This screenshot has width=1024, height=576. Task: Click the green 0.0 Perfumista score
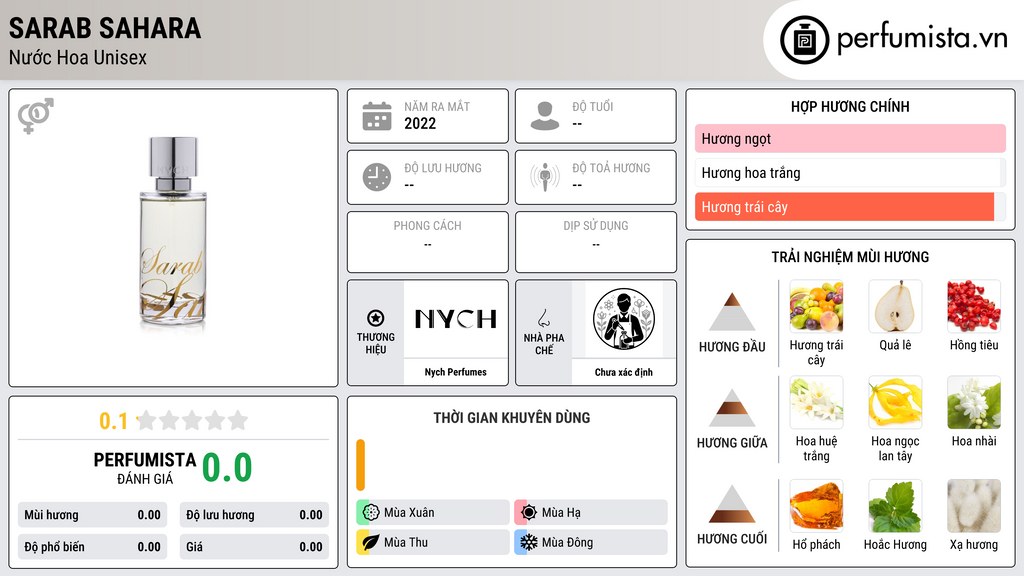(227, 468)
